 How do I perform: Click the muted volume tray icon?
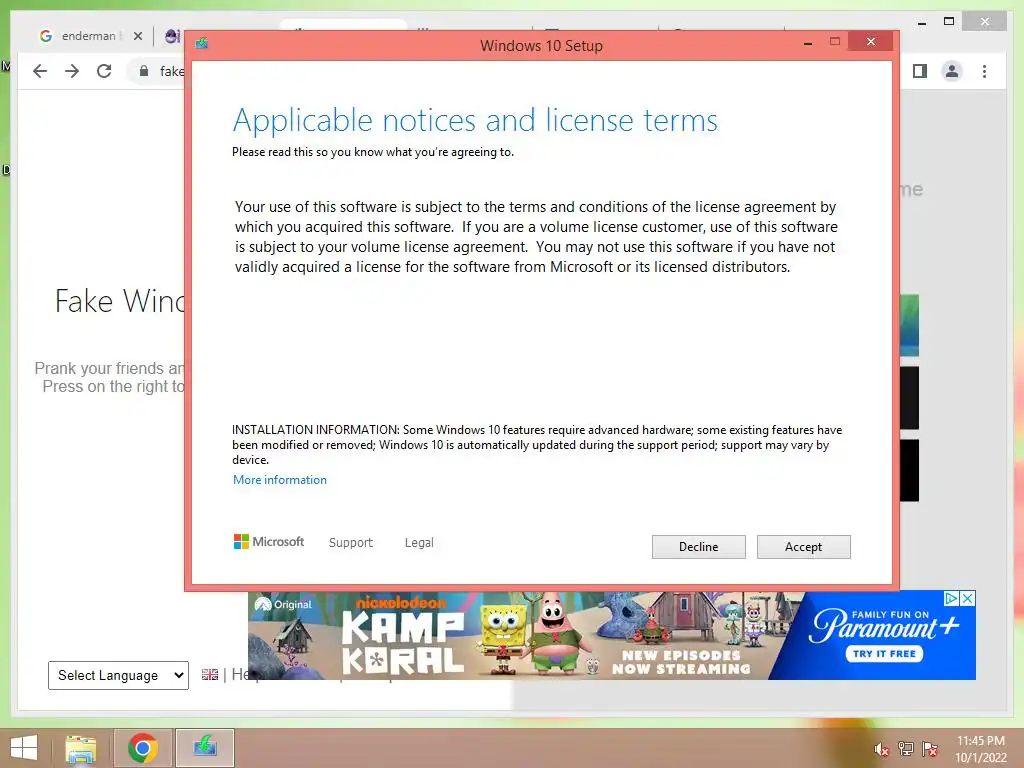[881, 750]
